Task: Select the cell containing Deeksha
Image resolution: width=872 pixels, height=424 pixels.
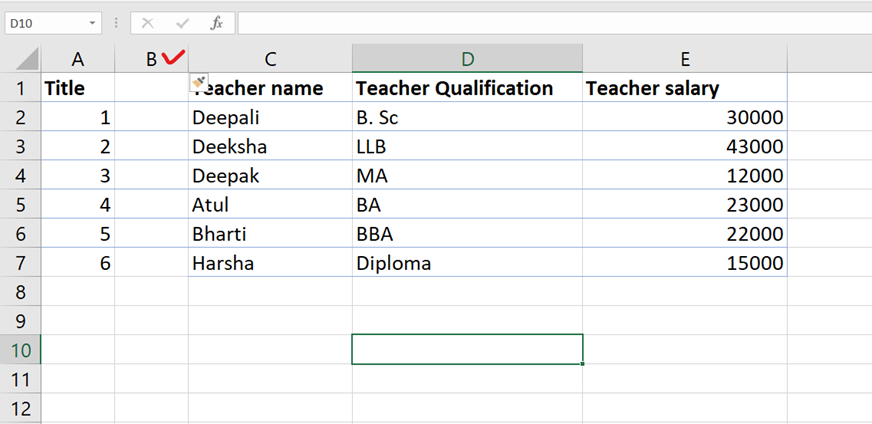Action: (x=270, y=147)
